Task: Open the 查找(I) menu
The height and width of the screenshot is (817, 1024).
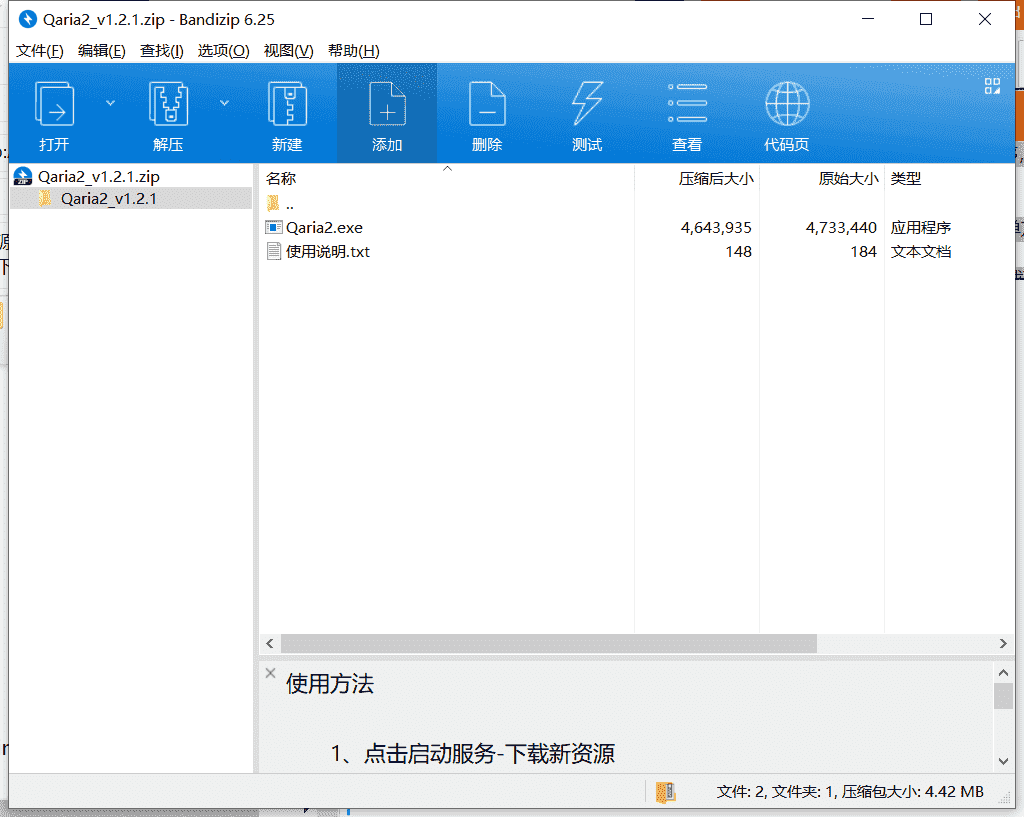Action: point(161,51)
